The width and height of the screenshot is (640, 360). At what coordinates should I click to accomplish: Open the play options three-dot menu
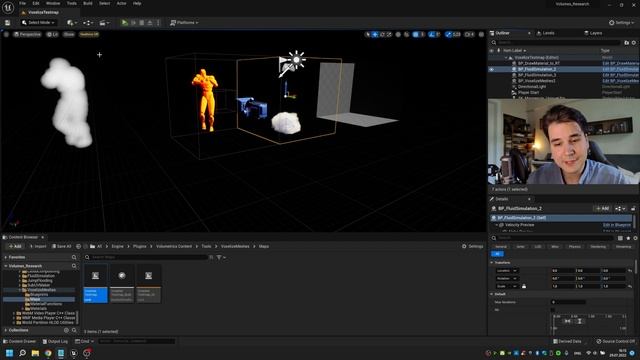[x=158, y=23]
